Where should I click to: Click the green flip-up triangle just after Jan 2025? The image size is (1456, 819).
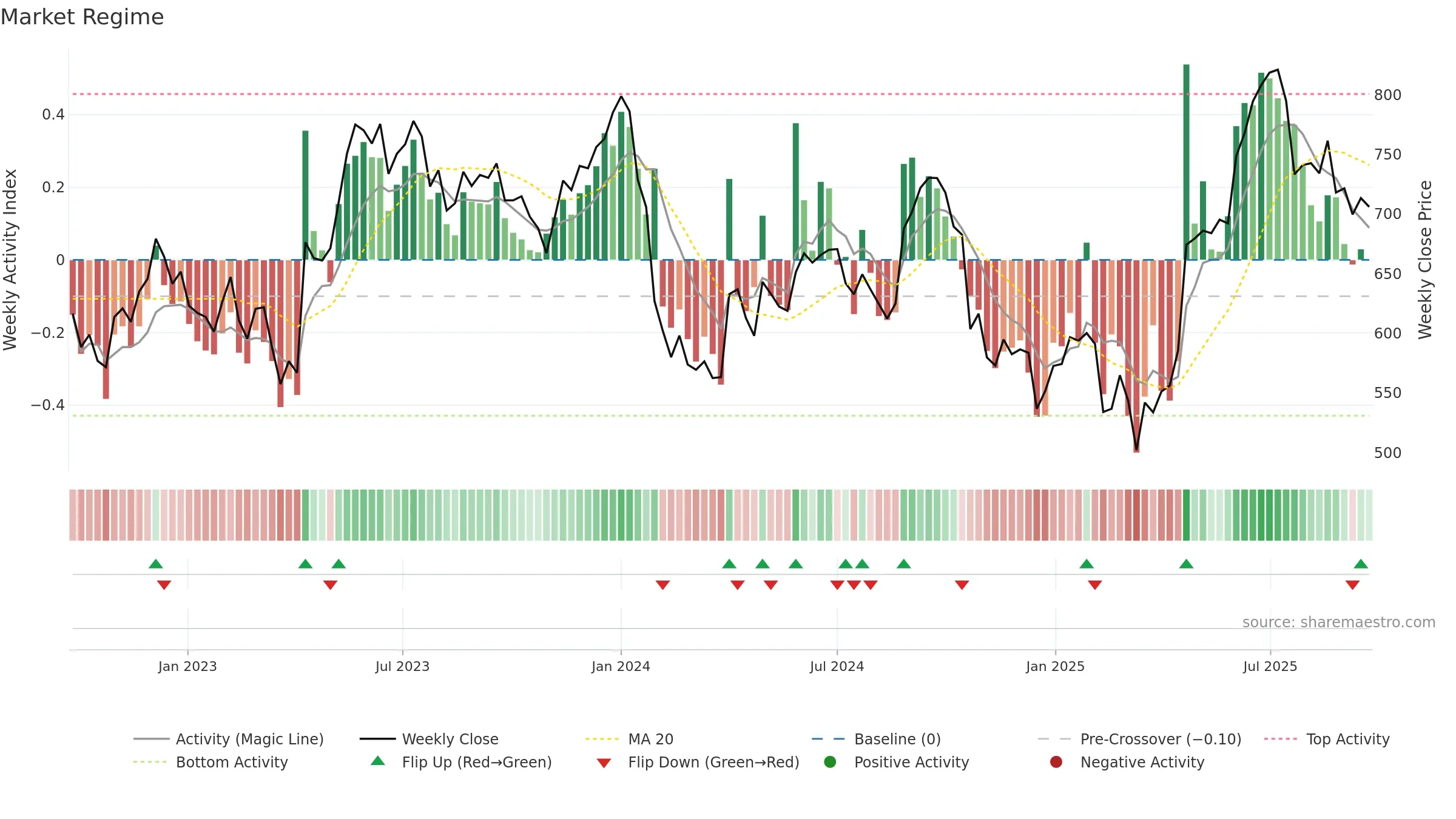pos(1087,564)
